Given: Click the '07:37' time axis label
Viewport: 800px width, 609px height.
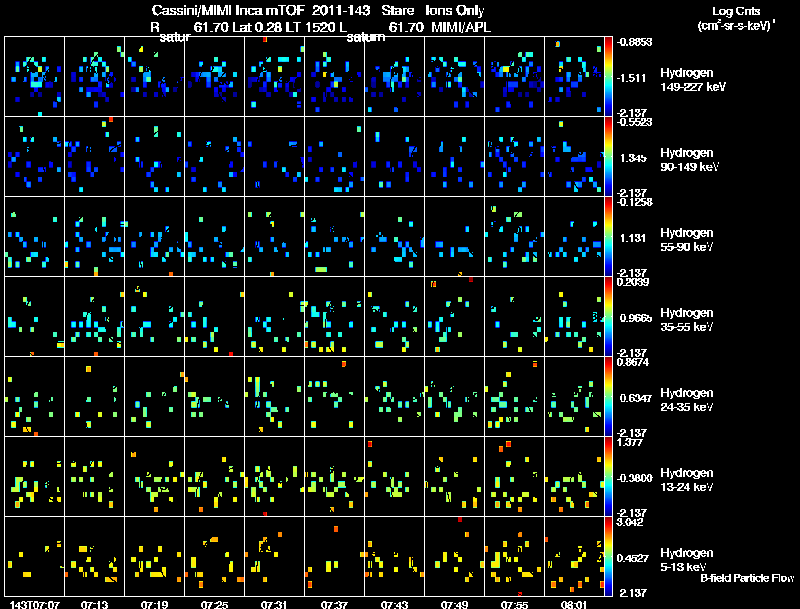Looking at the screenshot, I should point(334,604).
